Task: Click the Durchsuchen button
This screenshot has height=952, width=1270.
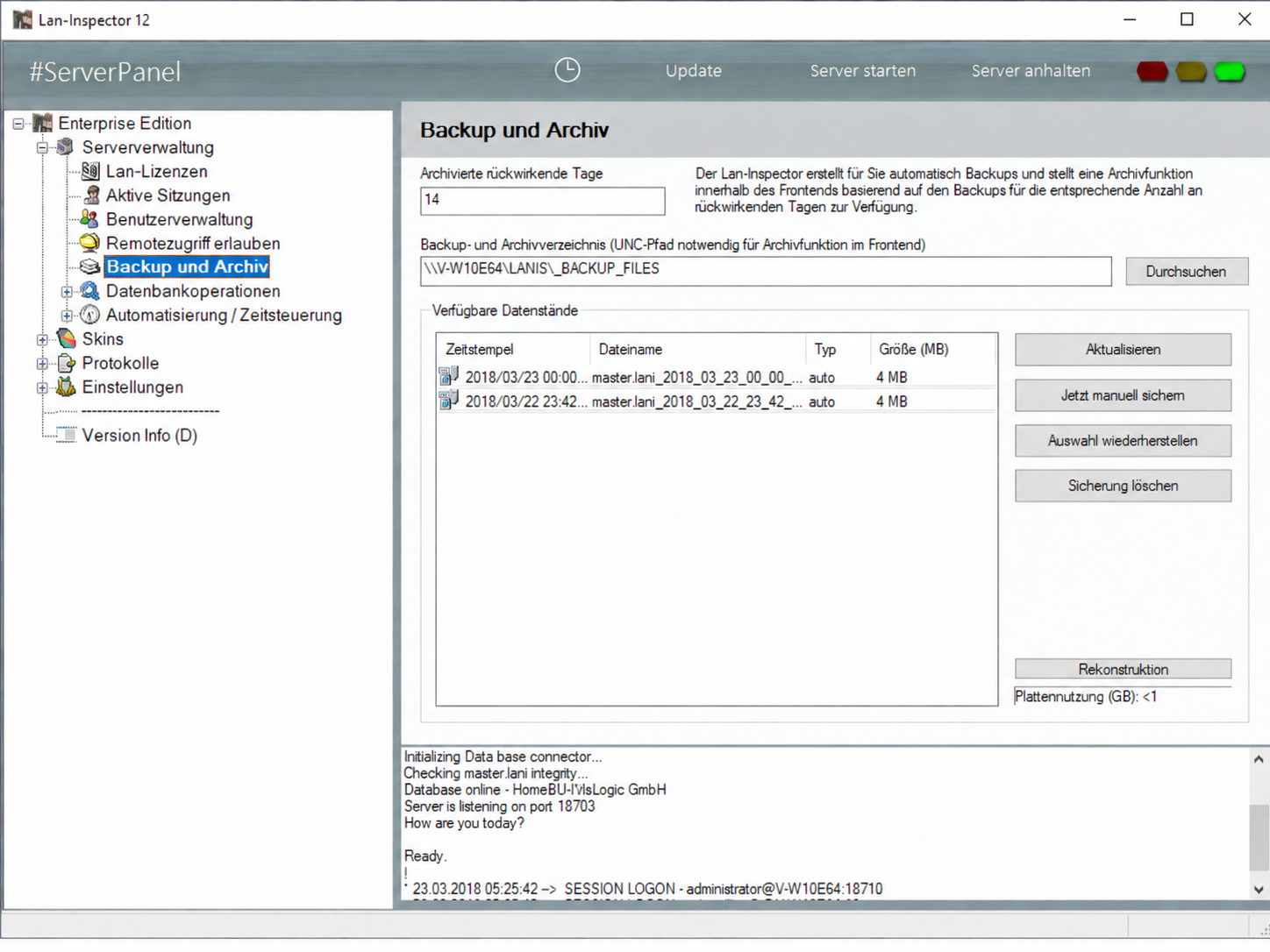Action: coord(1186,271)
